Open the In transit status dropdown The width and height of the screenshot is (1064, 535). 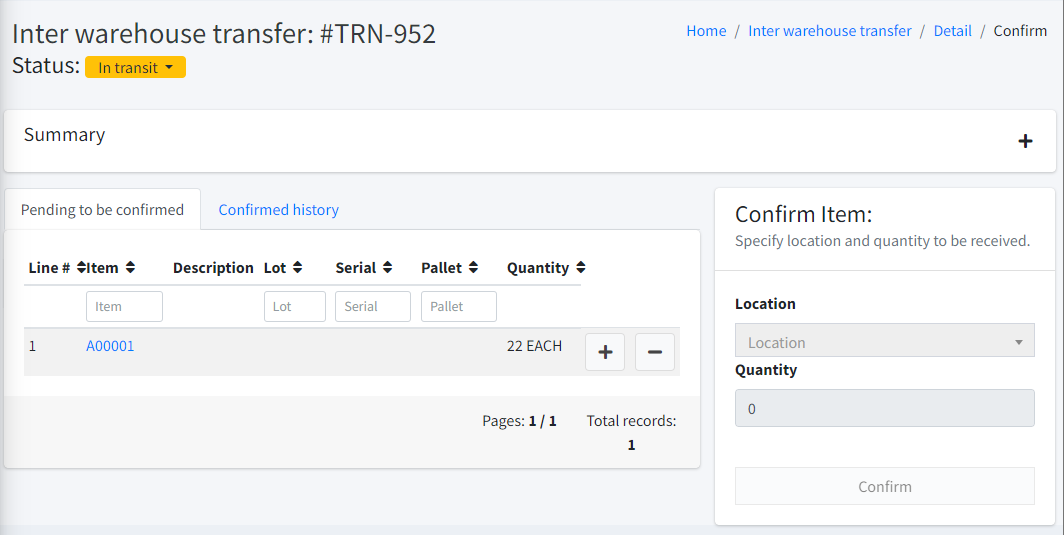point(135,67)
